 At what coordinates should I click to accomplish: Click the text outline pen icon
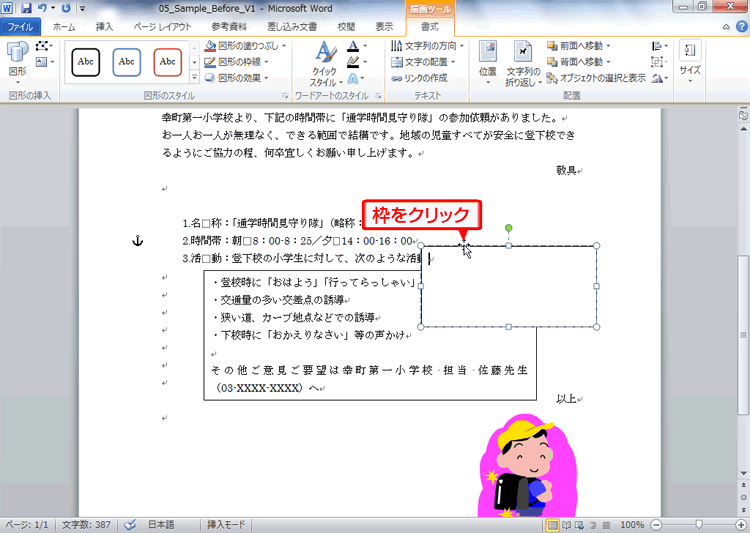pos(353,62)
